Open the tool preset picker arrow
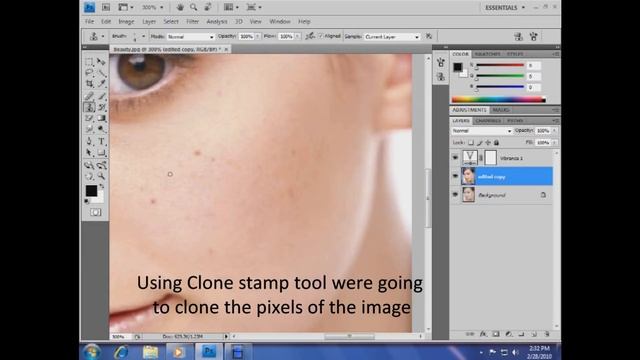Image resolution: width=640 pixels, height=360 pixels. coord(103,36)
